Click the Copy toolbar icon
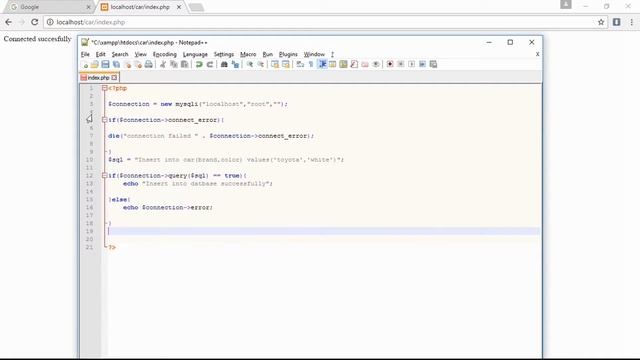This screenshot has width=640, height=360. (x=174, y=64)
